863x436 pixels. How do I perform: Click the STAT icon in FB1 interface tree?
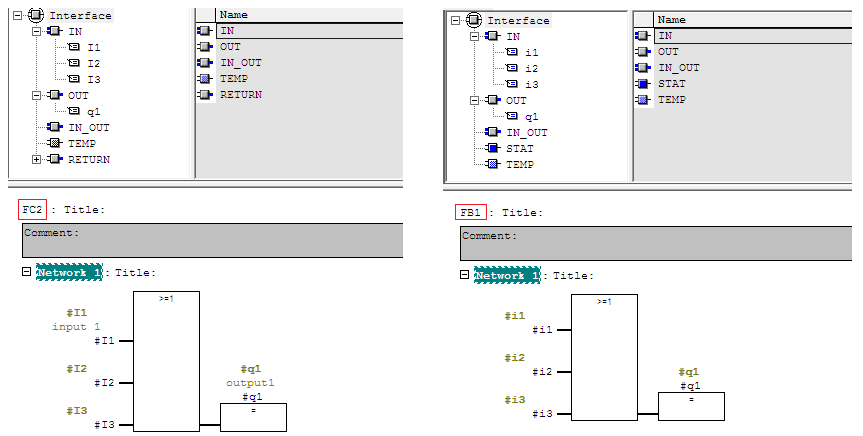coord(491,148)
